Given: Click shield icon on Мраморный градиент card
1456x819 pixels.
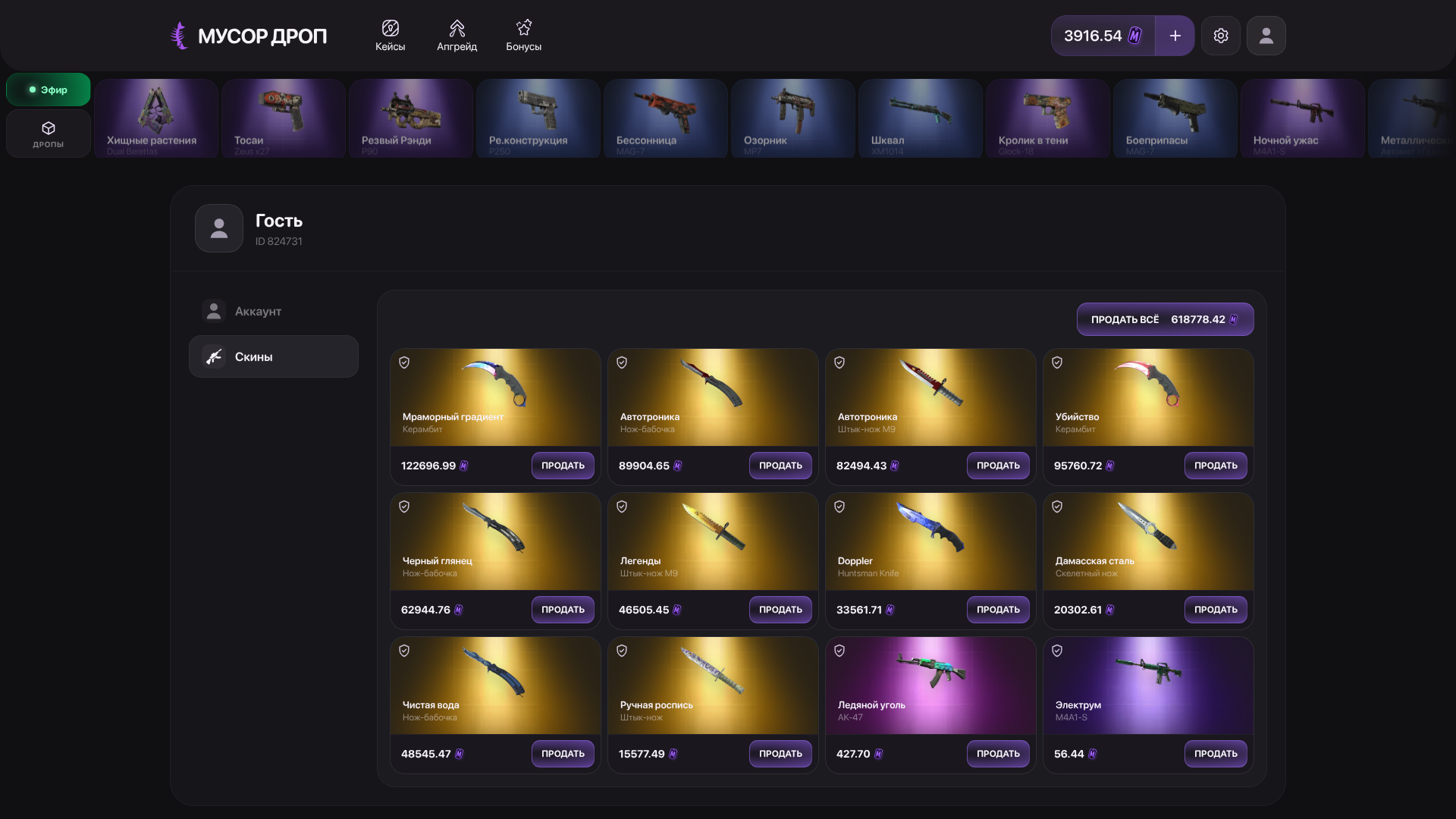Looking at the screenshot, I should point(404,362).
